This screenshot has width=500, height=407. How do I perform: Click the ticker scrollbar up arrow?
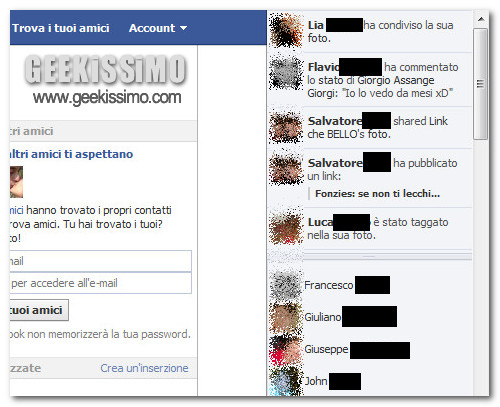tap(481, 19)
